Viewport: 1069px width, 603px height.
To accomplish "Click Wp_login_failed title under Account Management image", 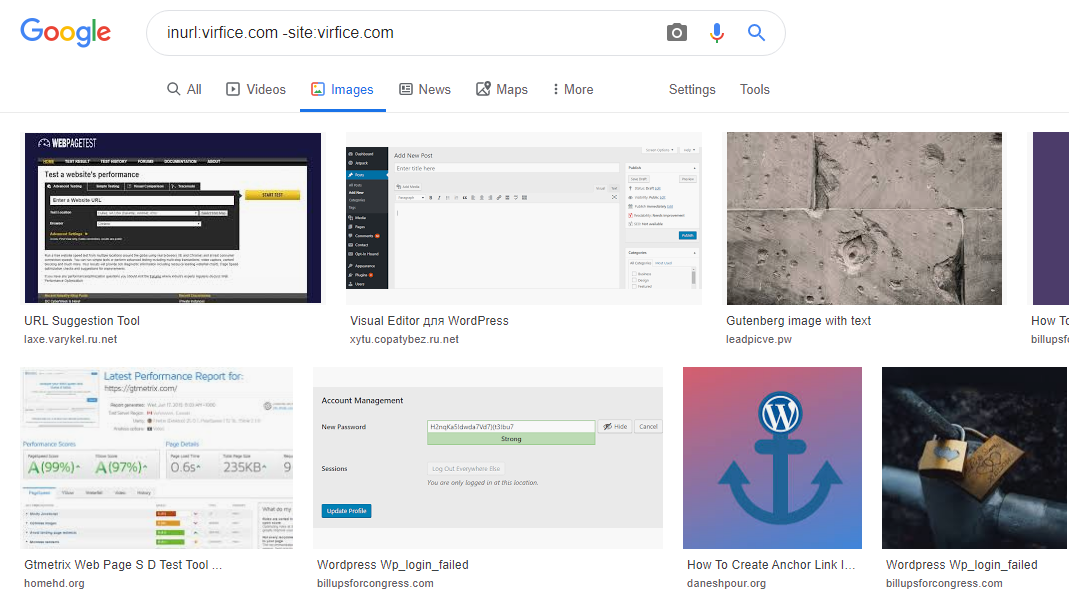I will (393, 565).
